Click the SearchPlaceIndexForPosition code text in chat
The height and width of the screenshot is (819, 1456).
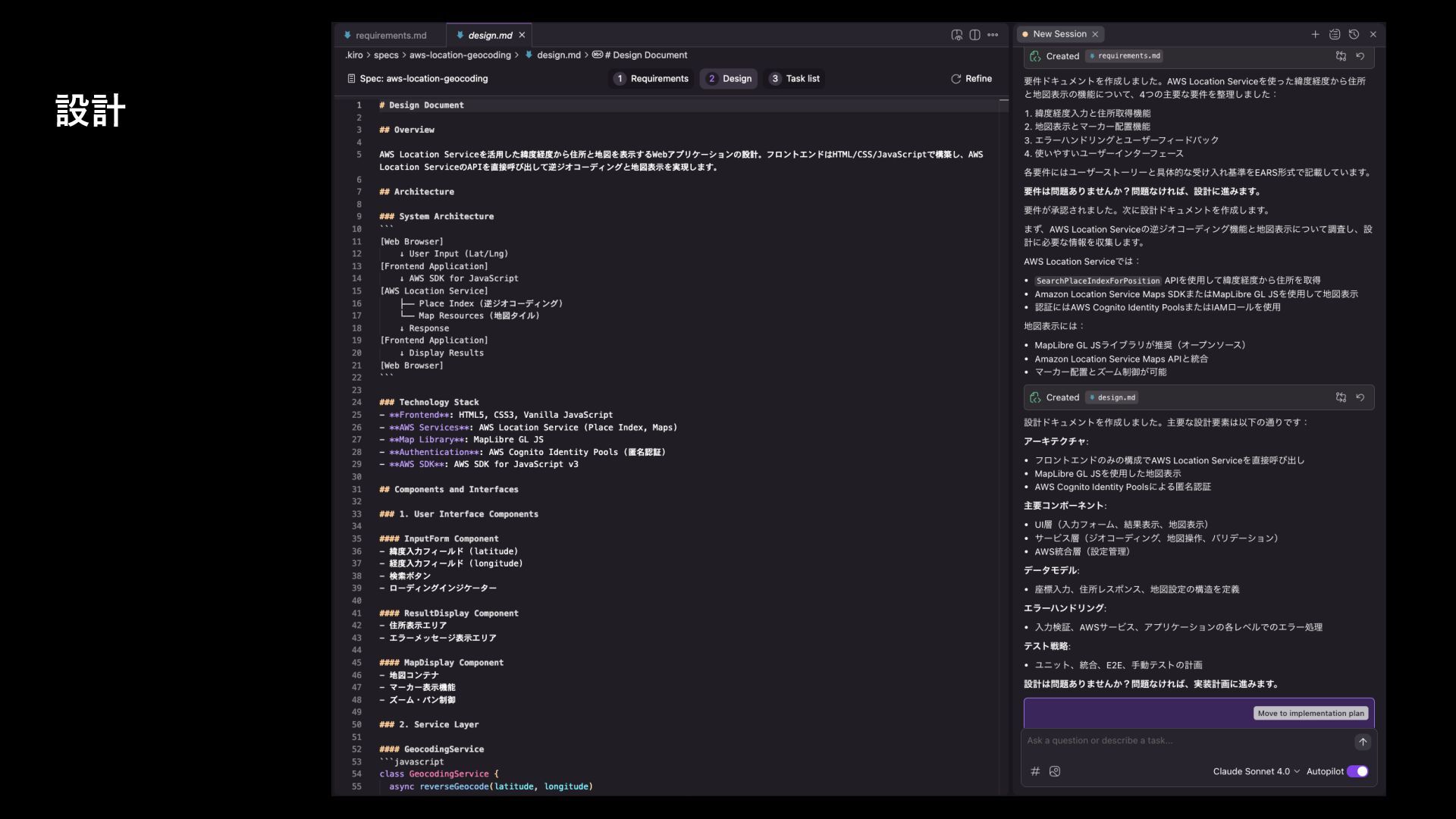[1097, 281]
